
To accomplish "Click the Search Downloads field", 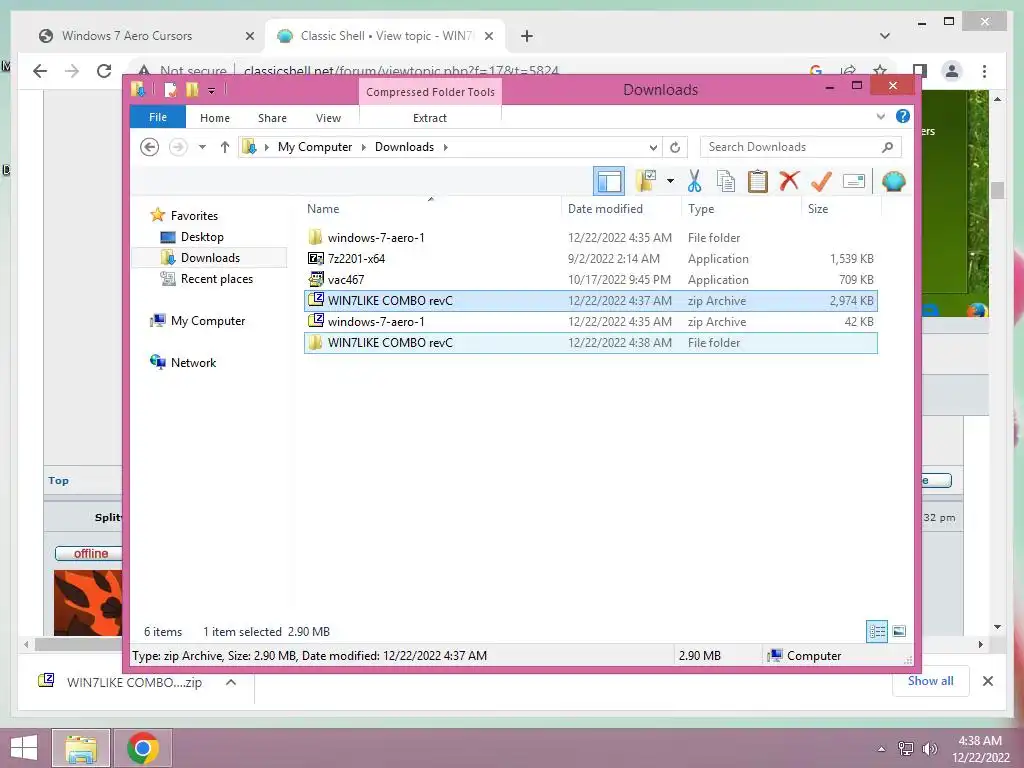I will (x=801, y=147).
